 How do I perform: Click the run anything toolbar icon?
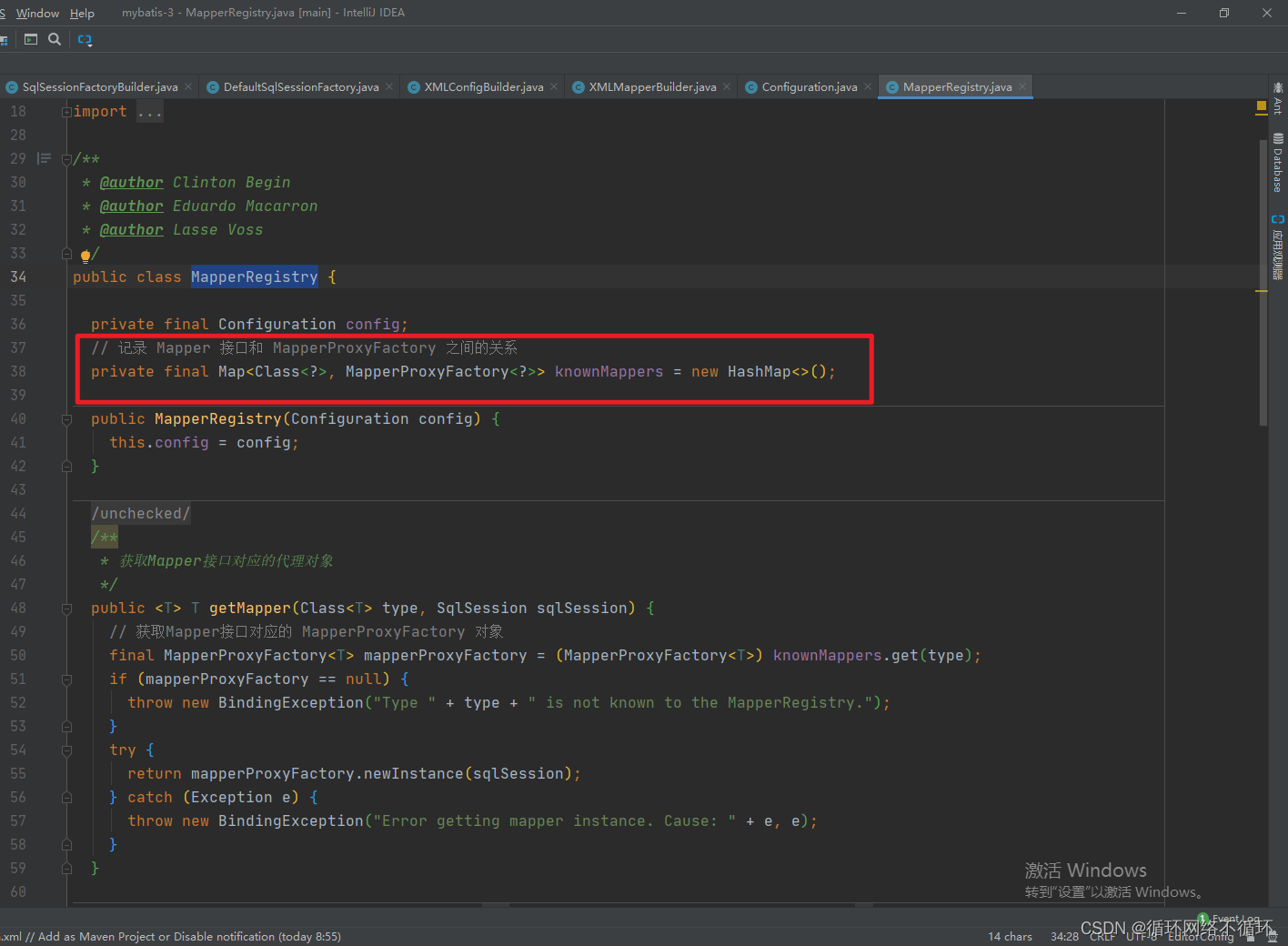tap(31, 39)
